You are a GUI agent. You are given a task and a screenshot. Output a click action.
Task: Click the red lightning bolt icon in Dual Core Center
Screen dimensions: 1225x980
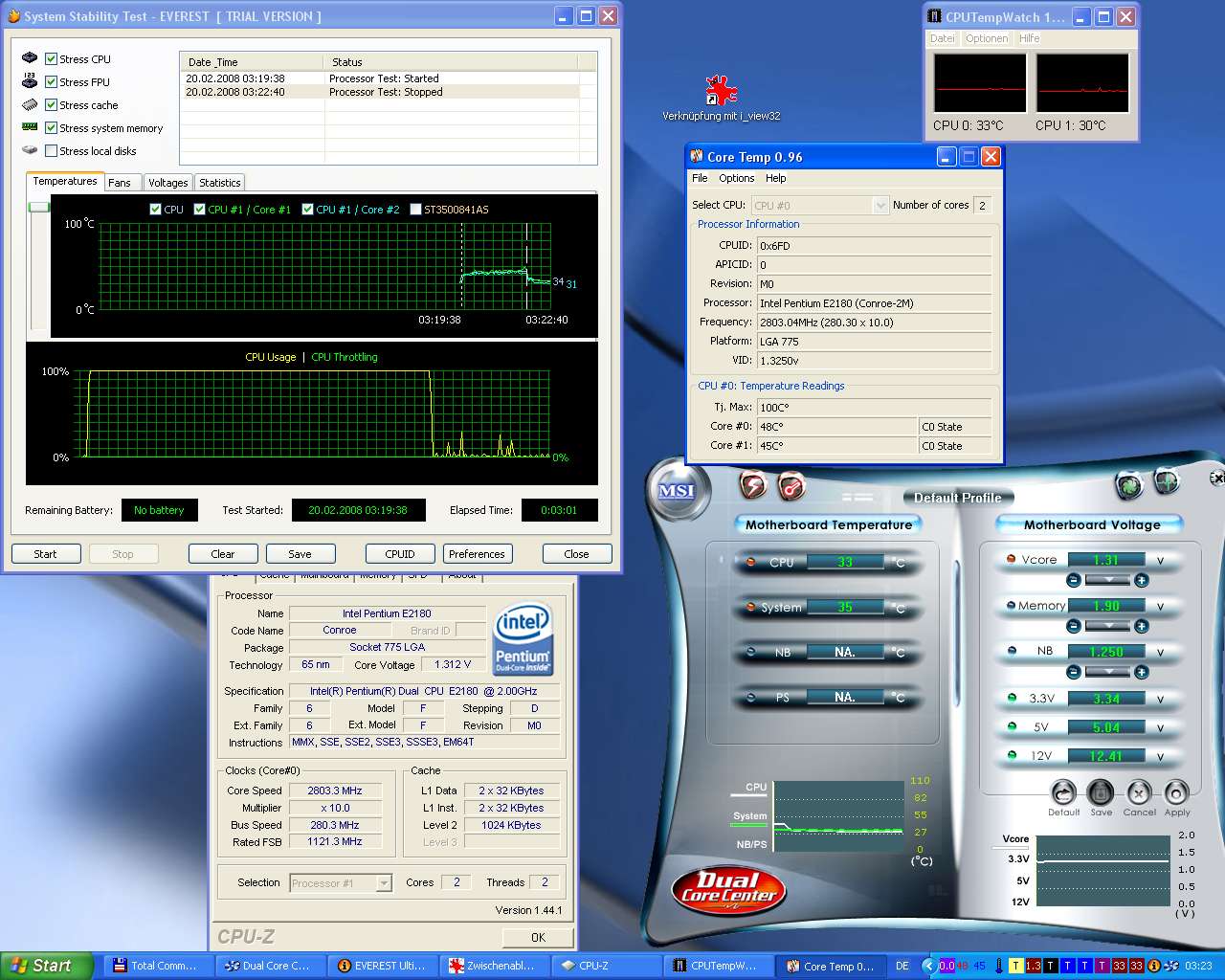(754, 486)
